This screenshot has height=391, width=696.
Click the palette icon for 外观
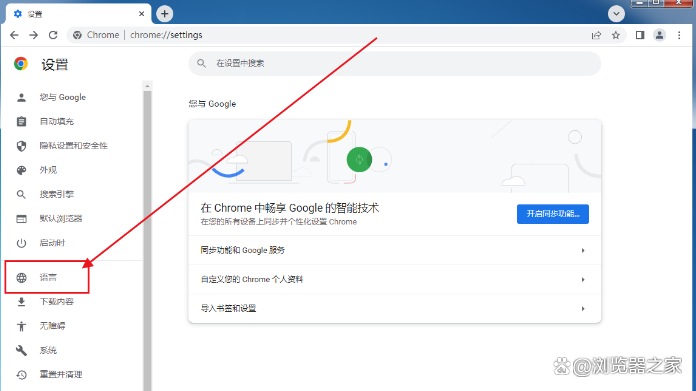pyautogui.click(x=21, y=170)
